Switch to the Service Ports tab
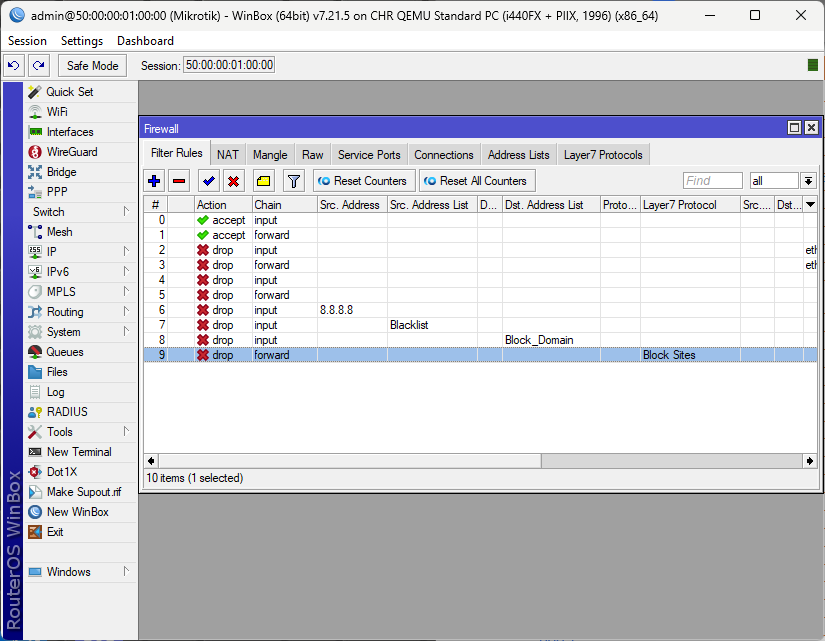Image resolution: width=825 pixels, height=641 pixels. 369,155
